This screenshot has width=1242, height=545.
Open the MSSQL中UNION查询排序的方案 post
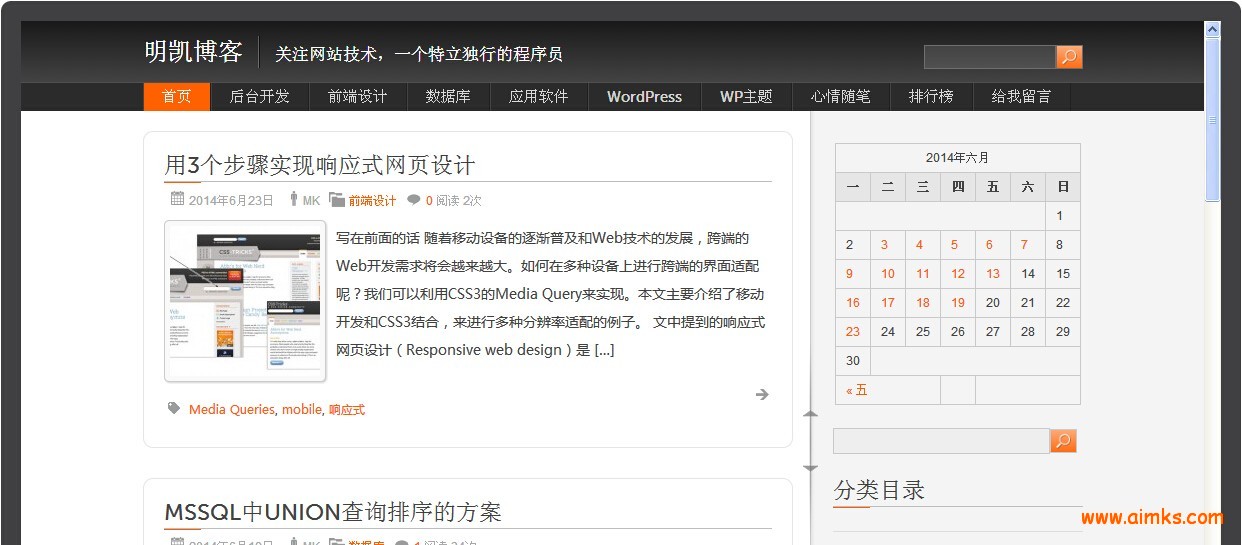tap(333, 512)
